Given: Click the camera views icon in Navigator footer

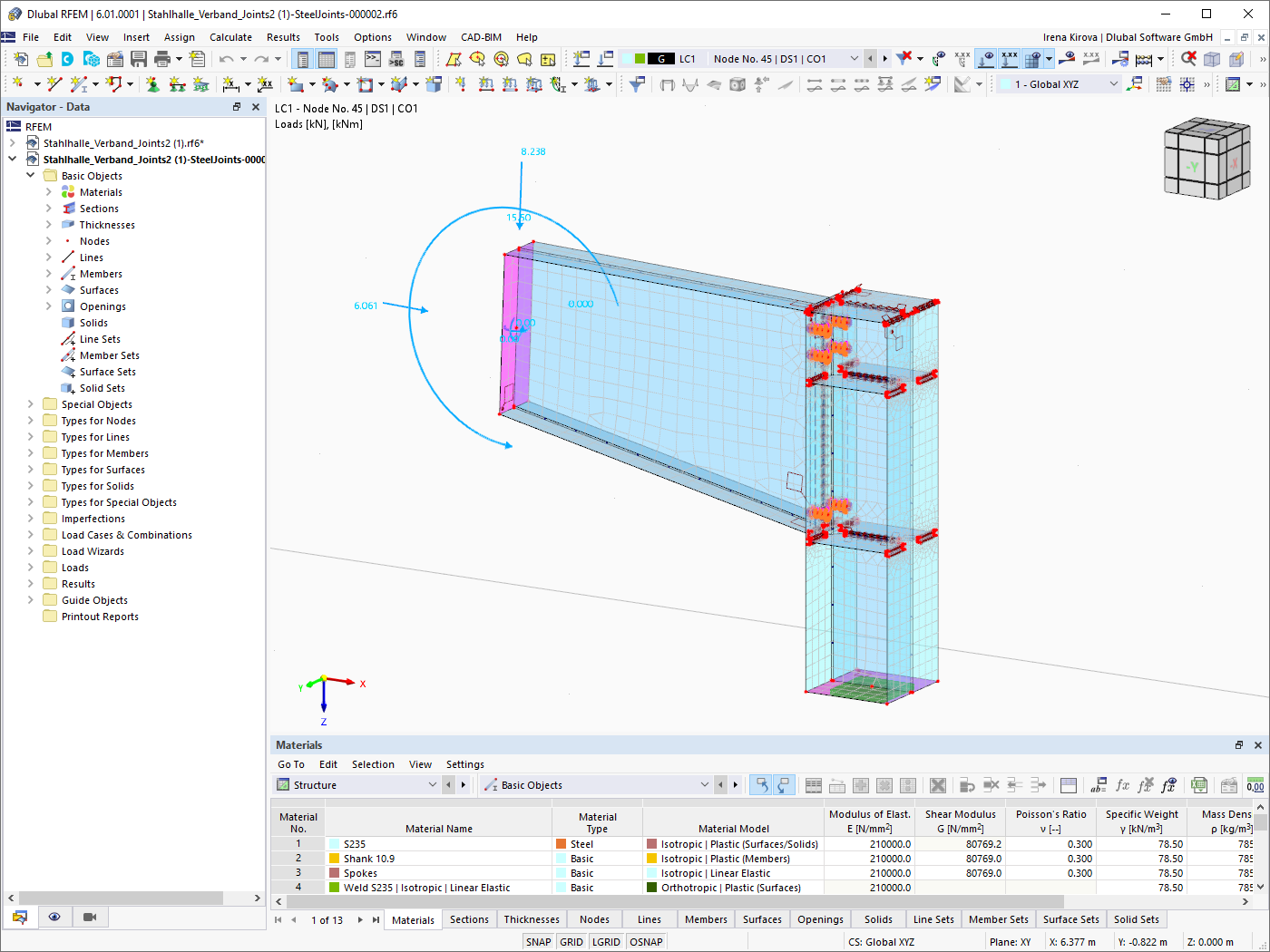Looking at the screenshot, I should [90, 917].
